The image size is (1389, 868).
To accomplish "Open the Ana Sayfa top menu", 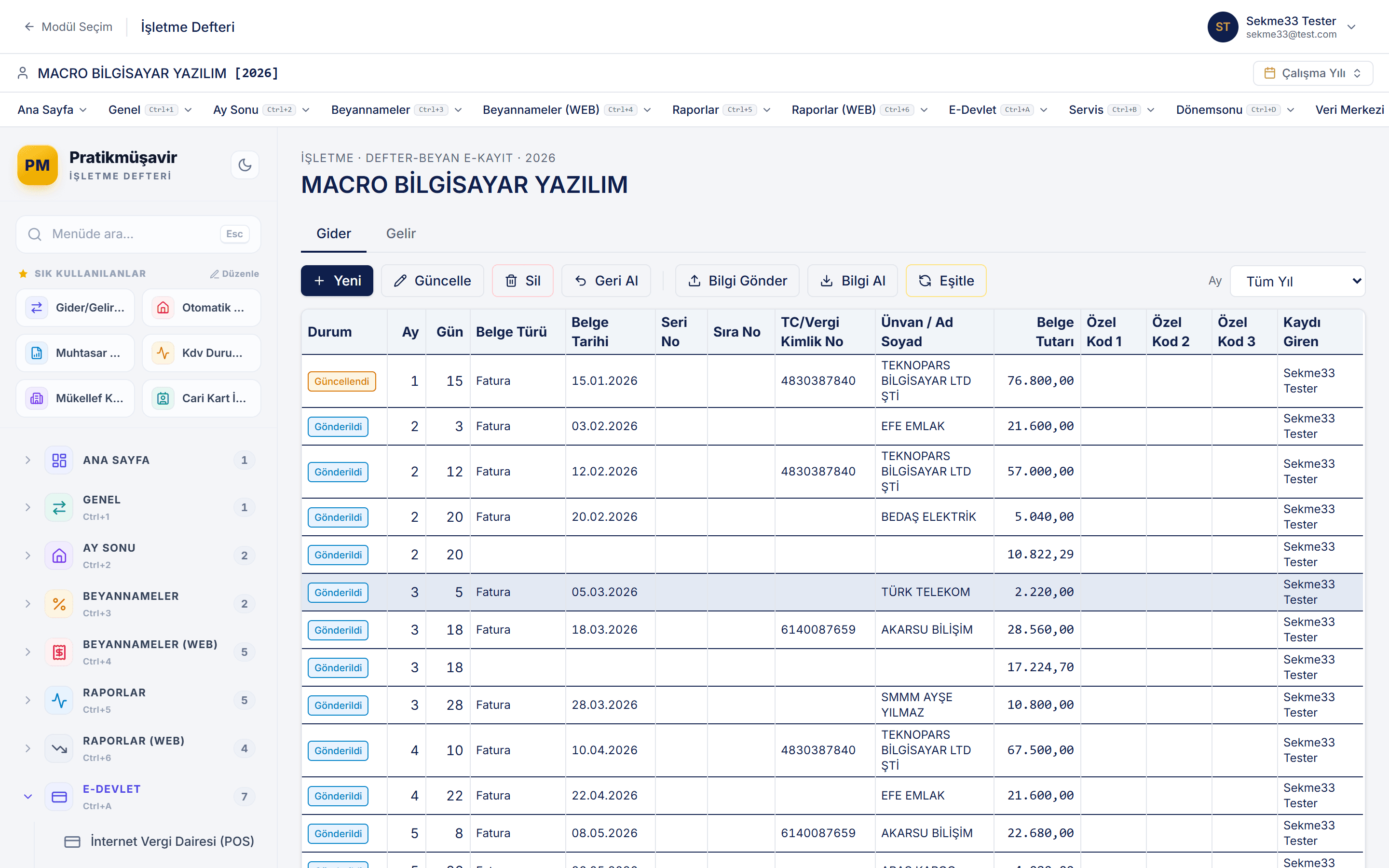I will pos(52,109).
